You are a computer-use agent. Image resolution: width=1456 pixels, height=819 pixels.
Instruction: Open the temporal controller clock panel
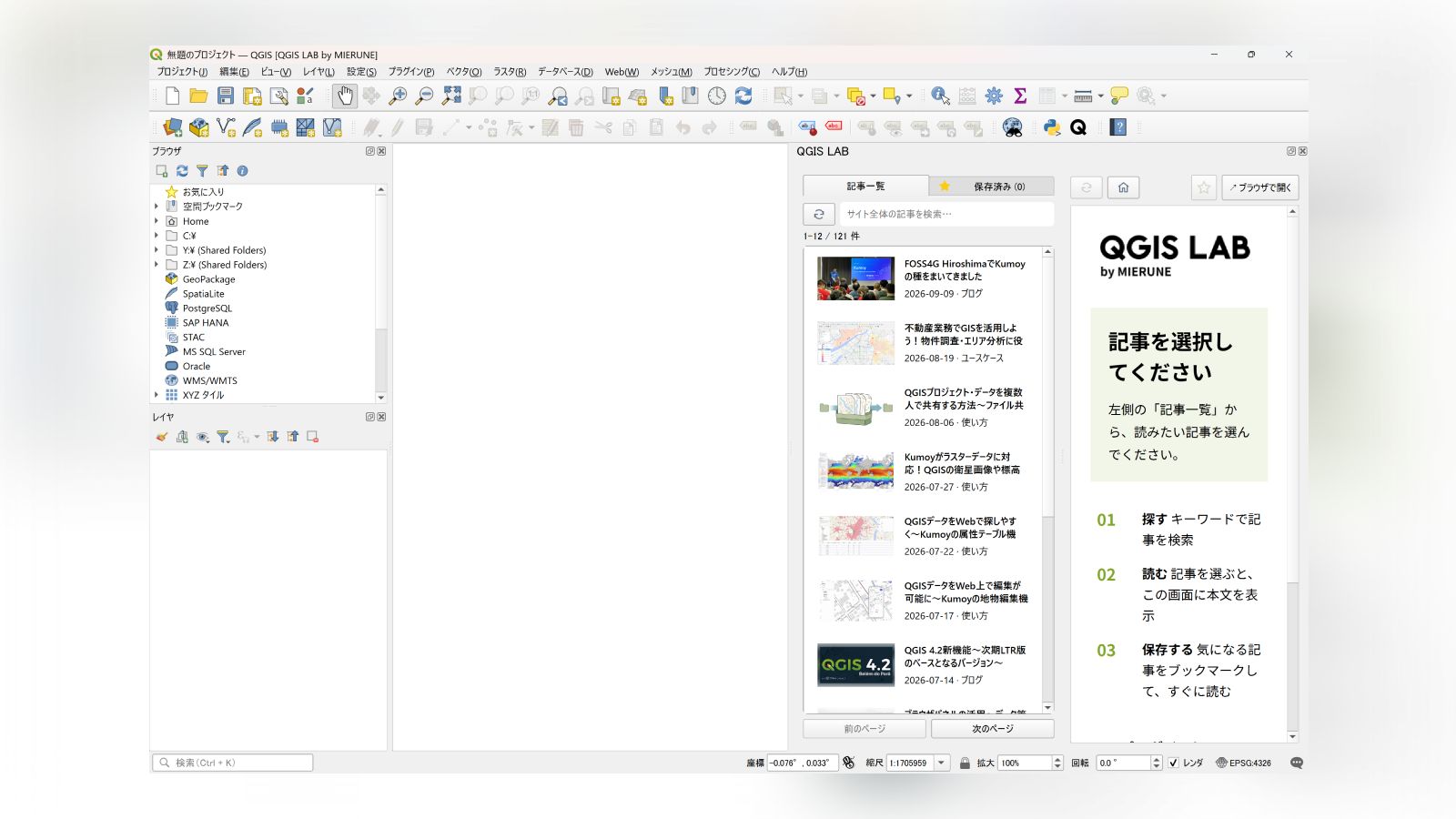click(717, 96)
